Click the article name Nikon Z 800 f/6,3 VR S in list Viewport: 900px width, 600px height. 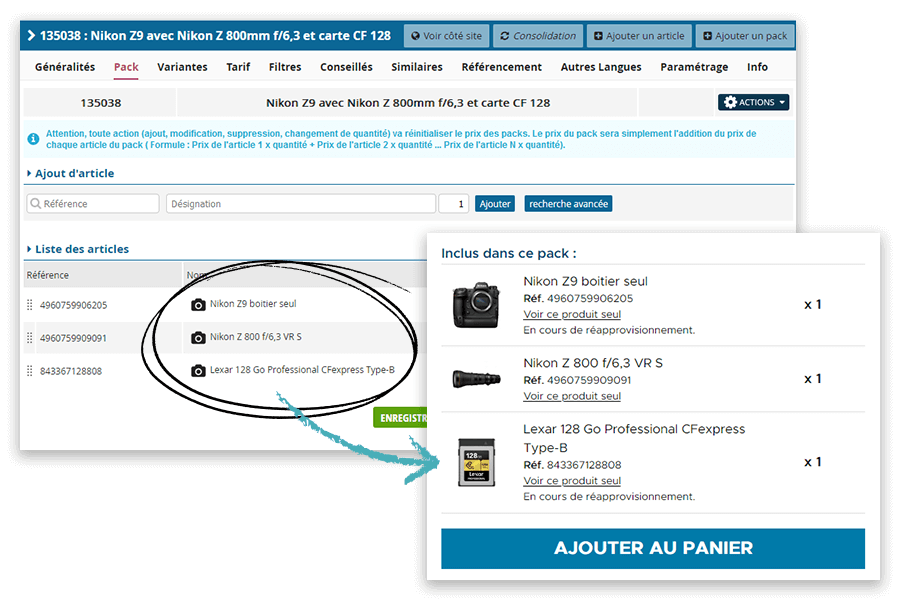click(x=255, y=336)
